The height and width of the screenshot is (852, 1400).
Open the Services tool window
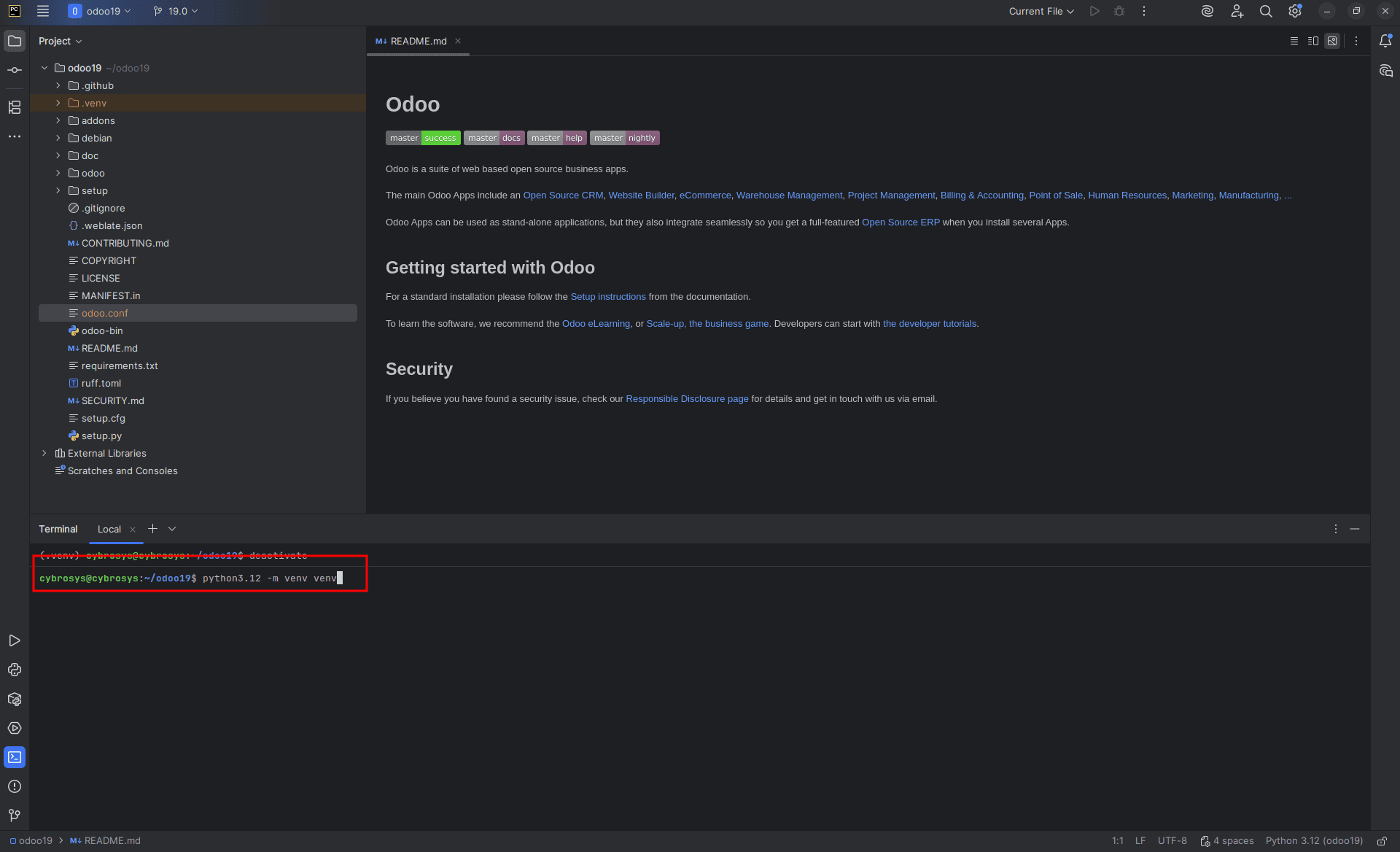15,728
